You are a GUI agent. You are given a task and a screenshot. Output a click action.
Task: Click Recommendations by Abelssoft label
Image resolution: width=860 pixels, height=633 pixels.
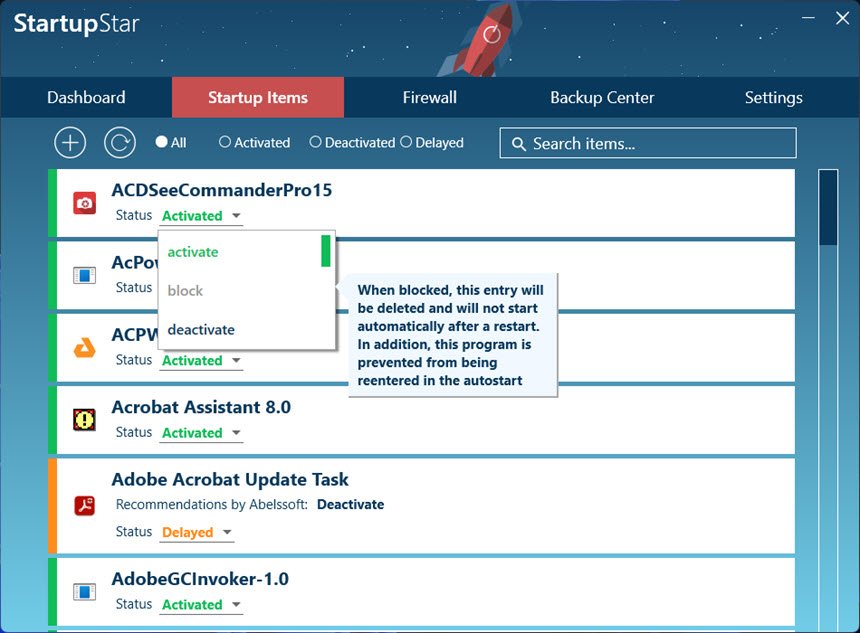pyautogui.click(x=212, y=504)
